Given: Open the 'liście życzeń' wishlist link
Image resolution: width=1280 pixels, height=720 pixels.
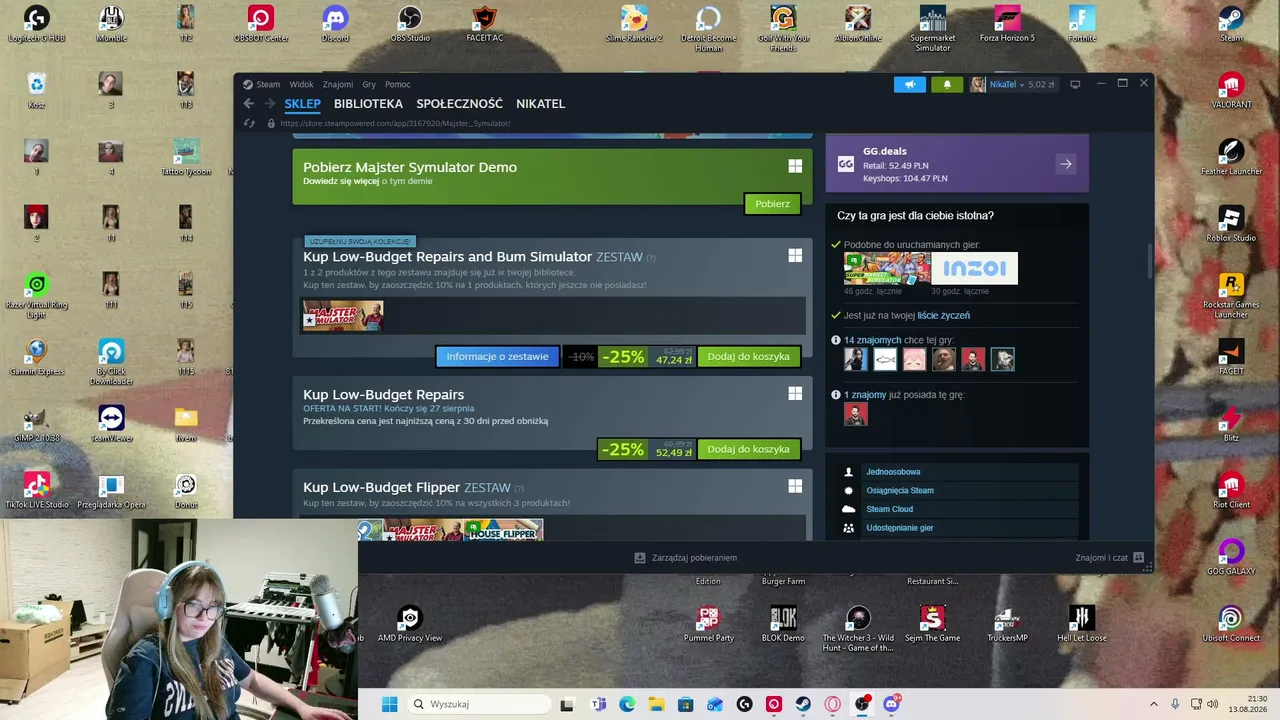Looking at the screenshot, I should click(x=943, y=316).
